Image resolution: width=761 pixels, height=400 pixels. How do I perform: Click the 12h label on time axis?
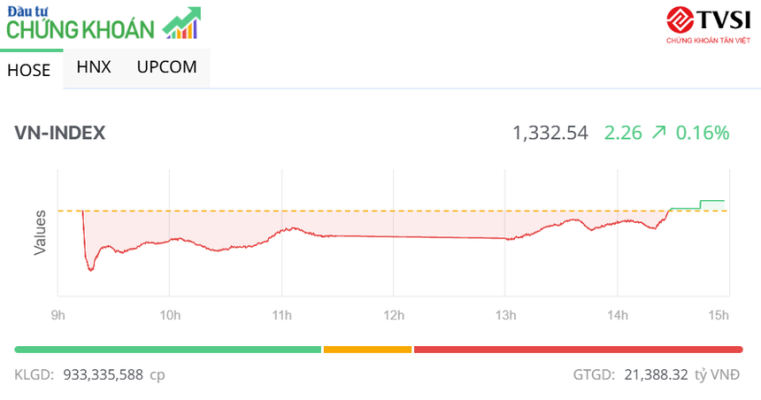(394, 315)
